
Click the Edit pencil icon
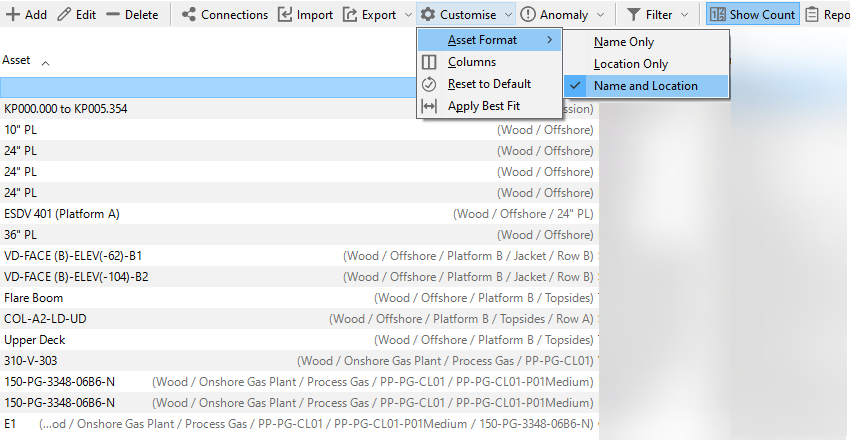tap(64, 15)
